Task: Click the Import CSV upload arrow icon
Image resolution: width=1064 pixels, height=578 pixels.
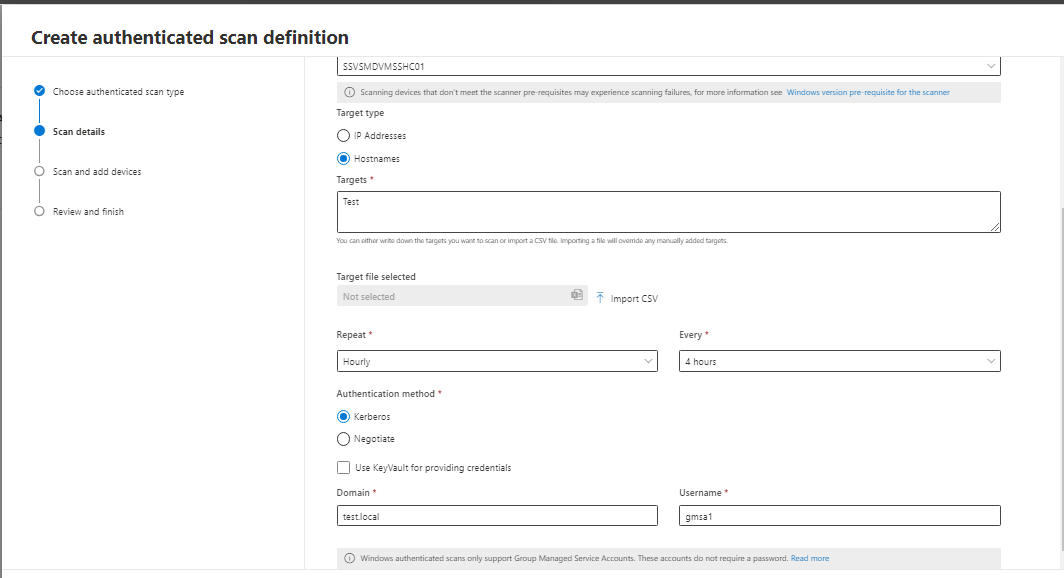Action: point(599,297)
